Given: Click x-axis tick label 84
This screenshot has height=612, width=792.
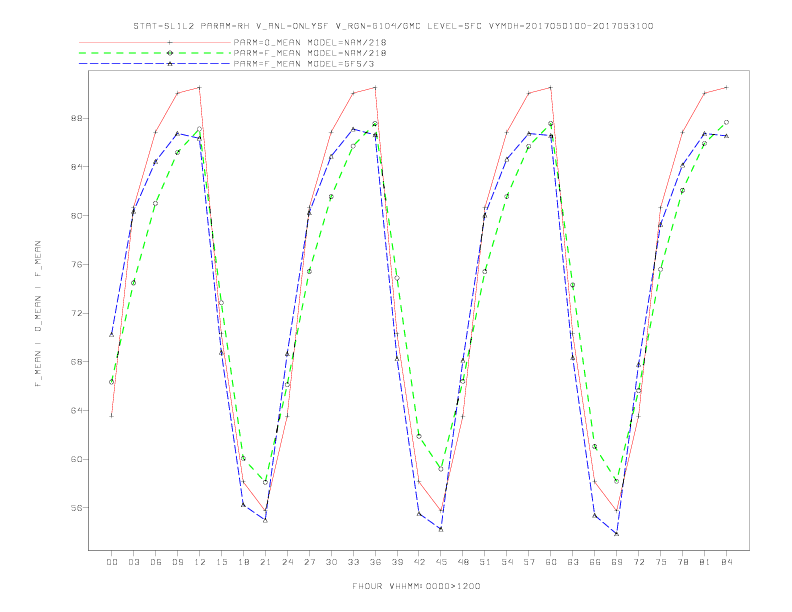Looking at the screenshot, I should click(x=727, y=562).
